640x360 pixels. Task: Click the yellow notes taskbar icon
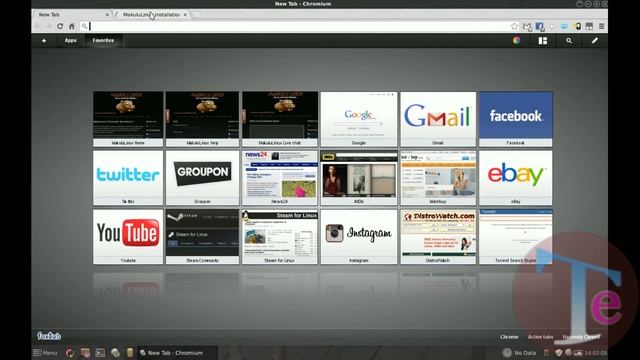[x=130, y=353]
